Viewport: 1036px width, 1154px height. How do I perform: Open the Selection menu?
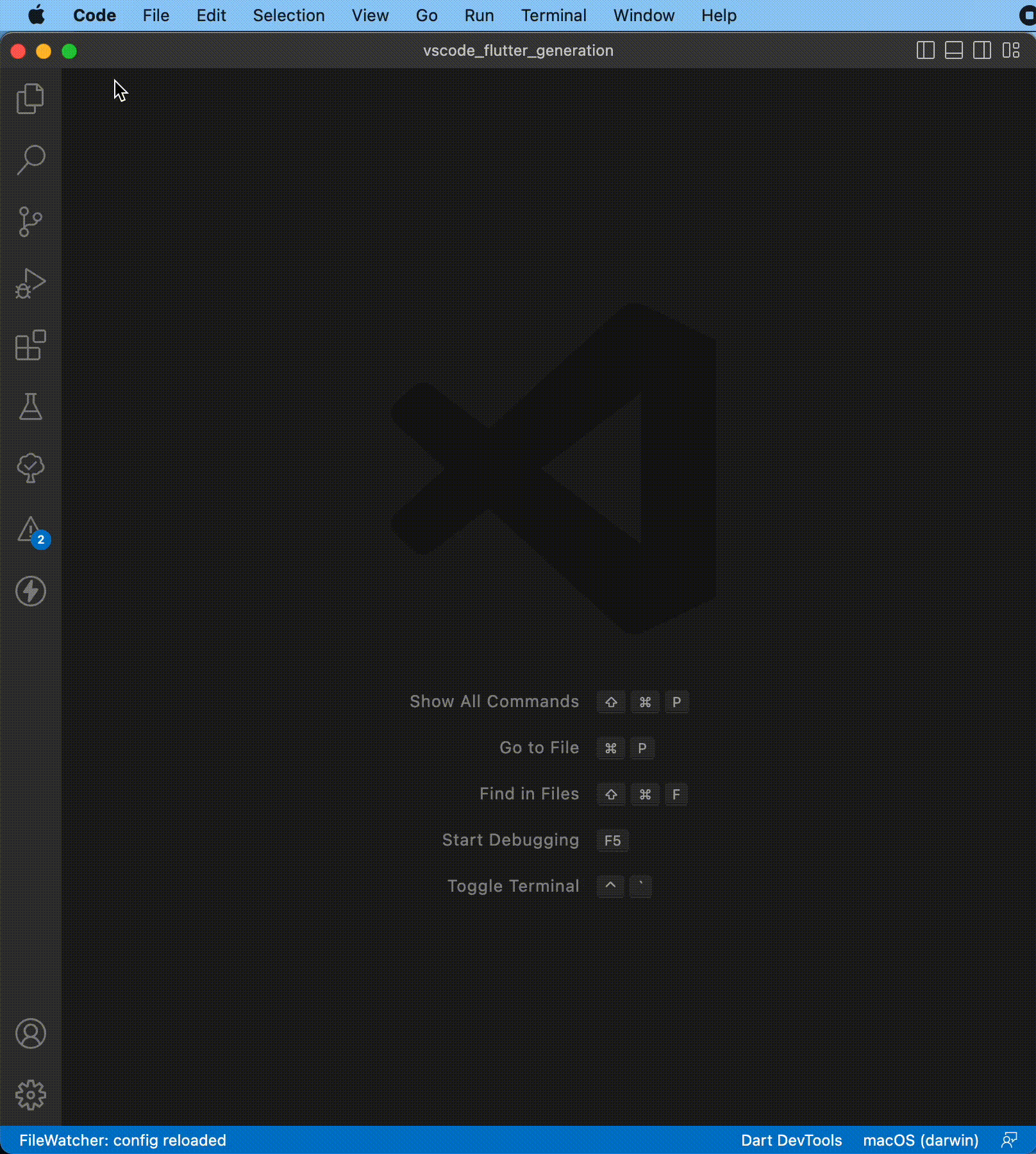[x=289, y=15]
